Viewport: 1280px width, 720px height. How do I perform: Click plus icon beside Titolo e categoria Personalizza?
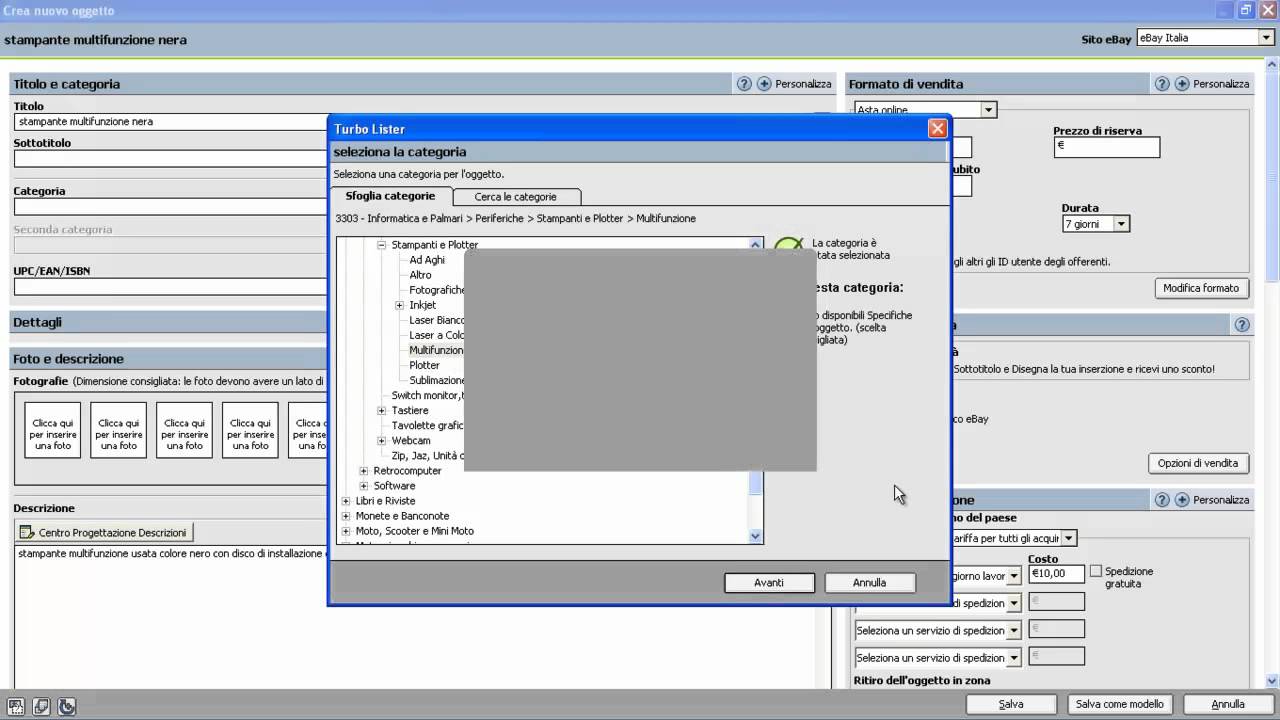(764, 84)
